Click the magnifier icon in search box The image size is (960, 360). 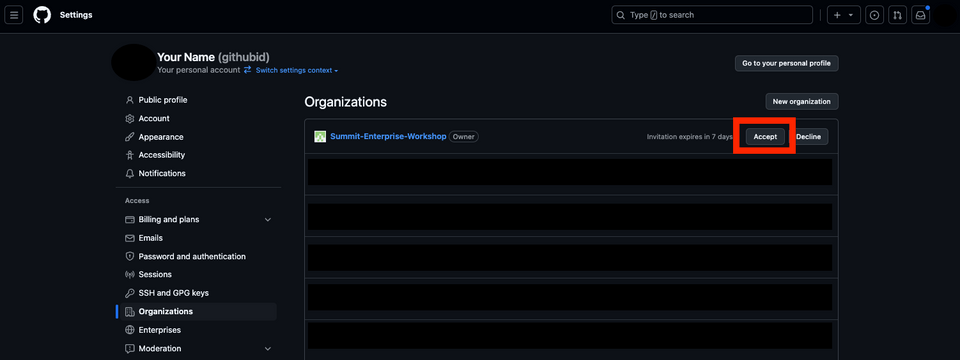click(621, 15)
